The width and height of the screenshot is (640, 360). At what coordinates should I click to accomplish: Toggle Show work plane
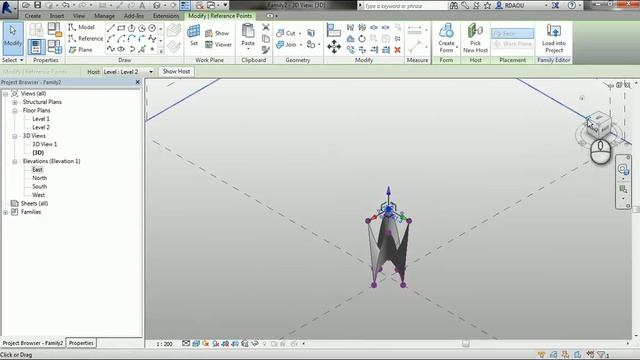coord(217,33)
